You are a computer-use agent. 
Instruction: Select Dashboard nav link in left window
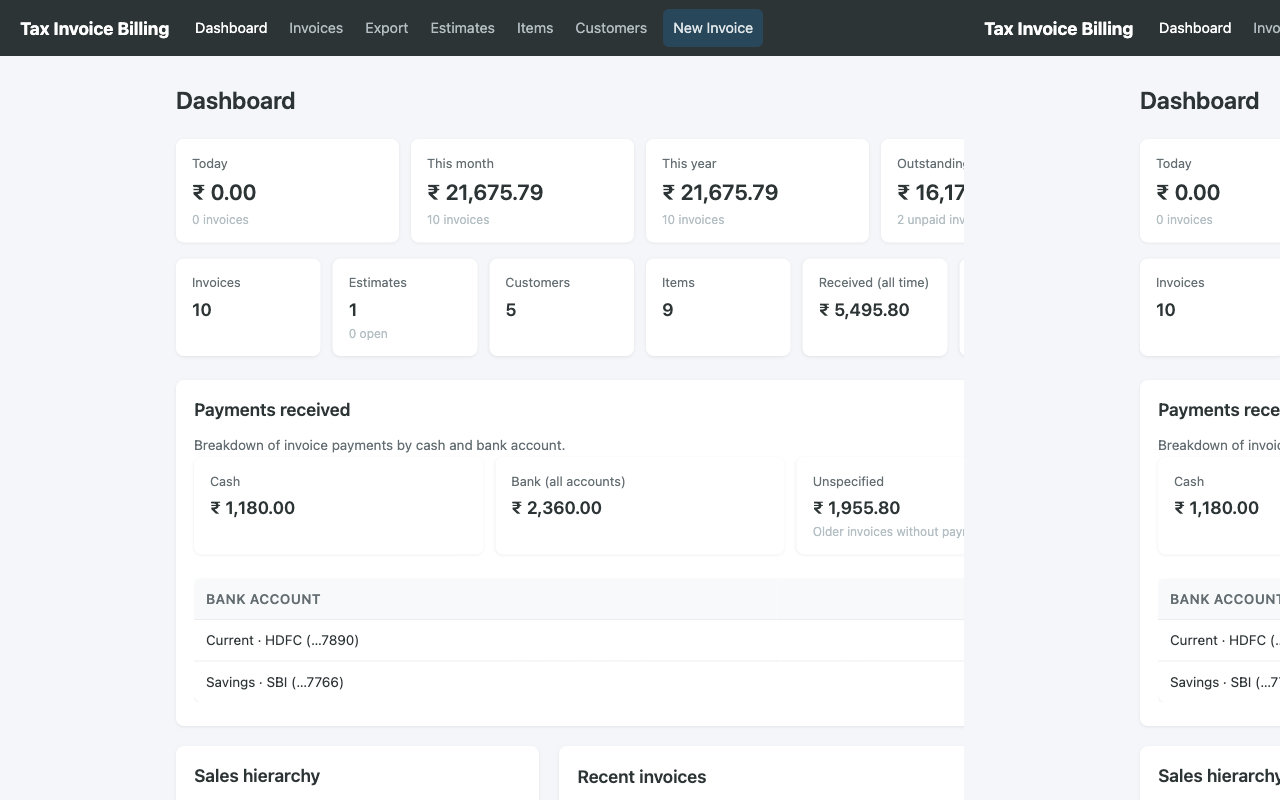point(231,28)
